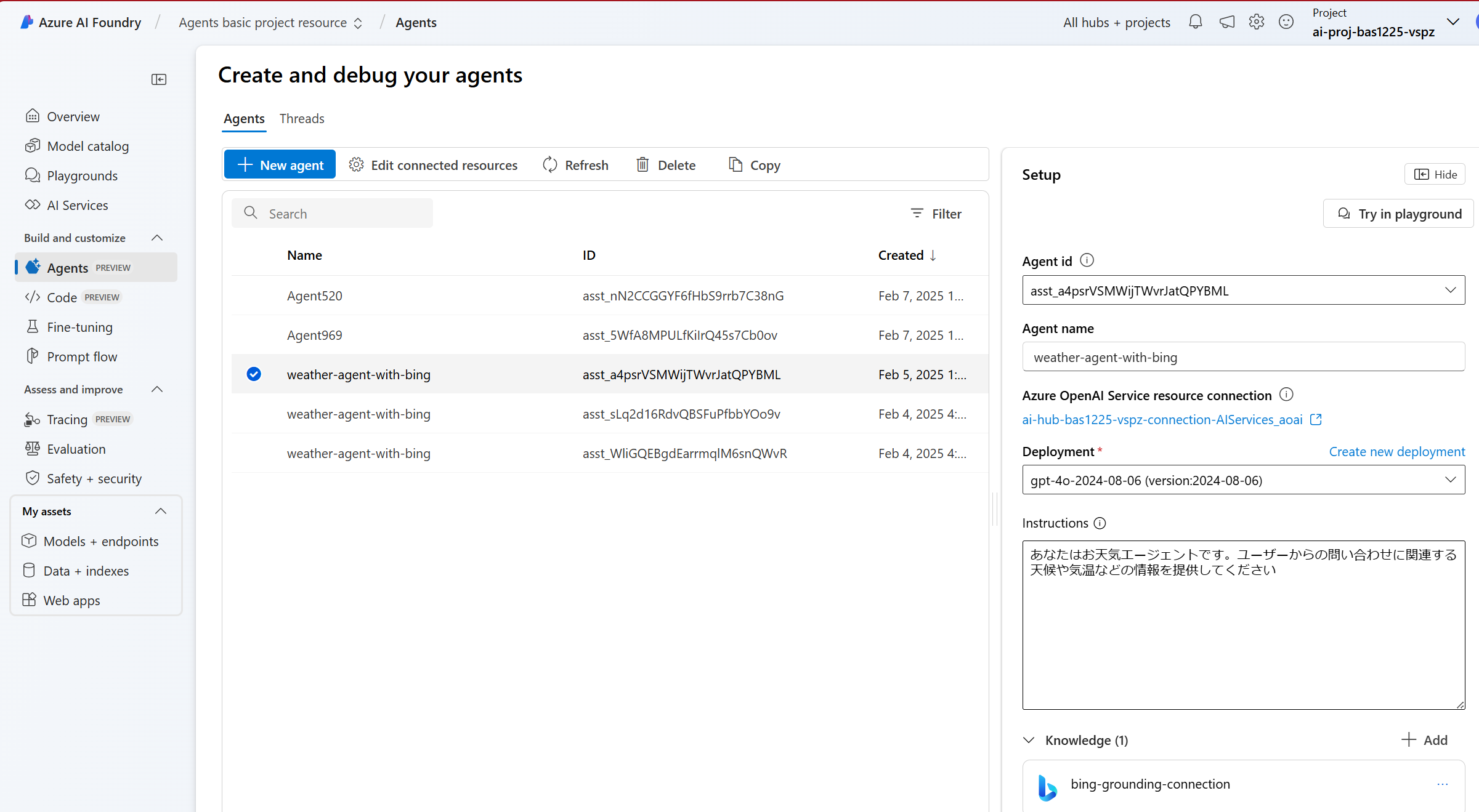Image resolution: width=1479 pixels, height=812 pixels.
Task: Collapse the My assets section
Action: (x=161, y=511)
